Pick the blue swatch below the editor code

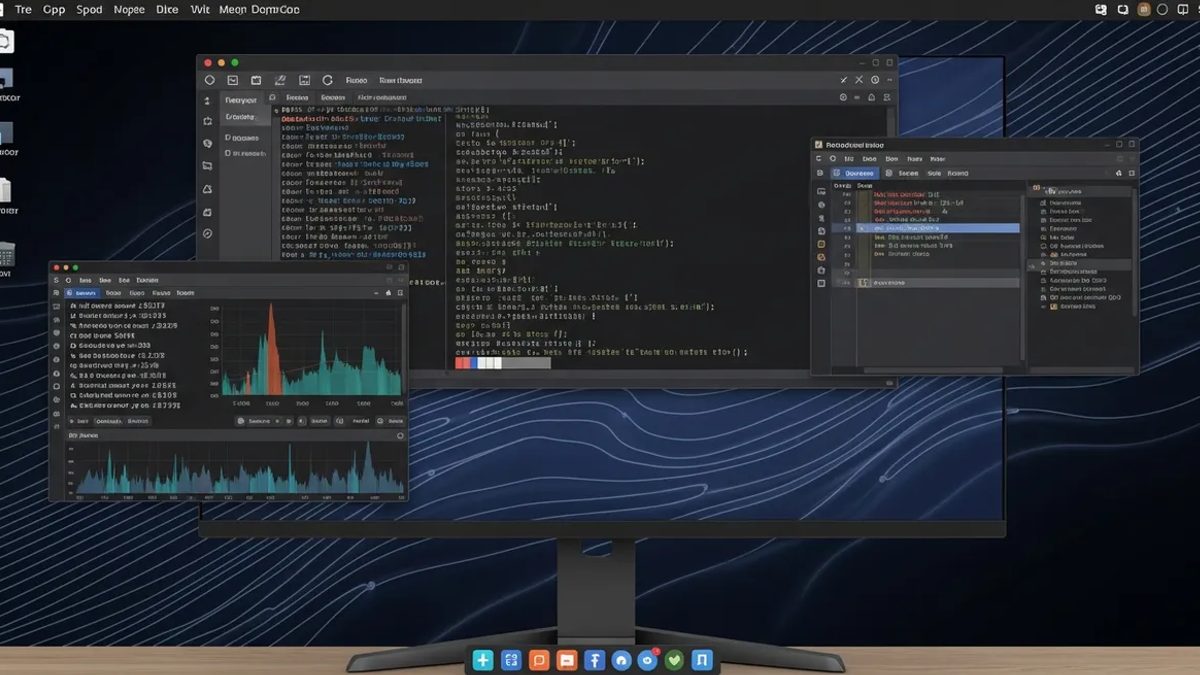pyautogui.click(x=474, y=363)
